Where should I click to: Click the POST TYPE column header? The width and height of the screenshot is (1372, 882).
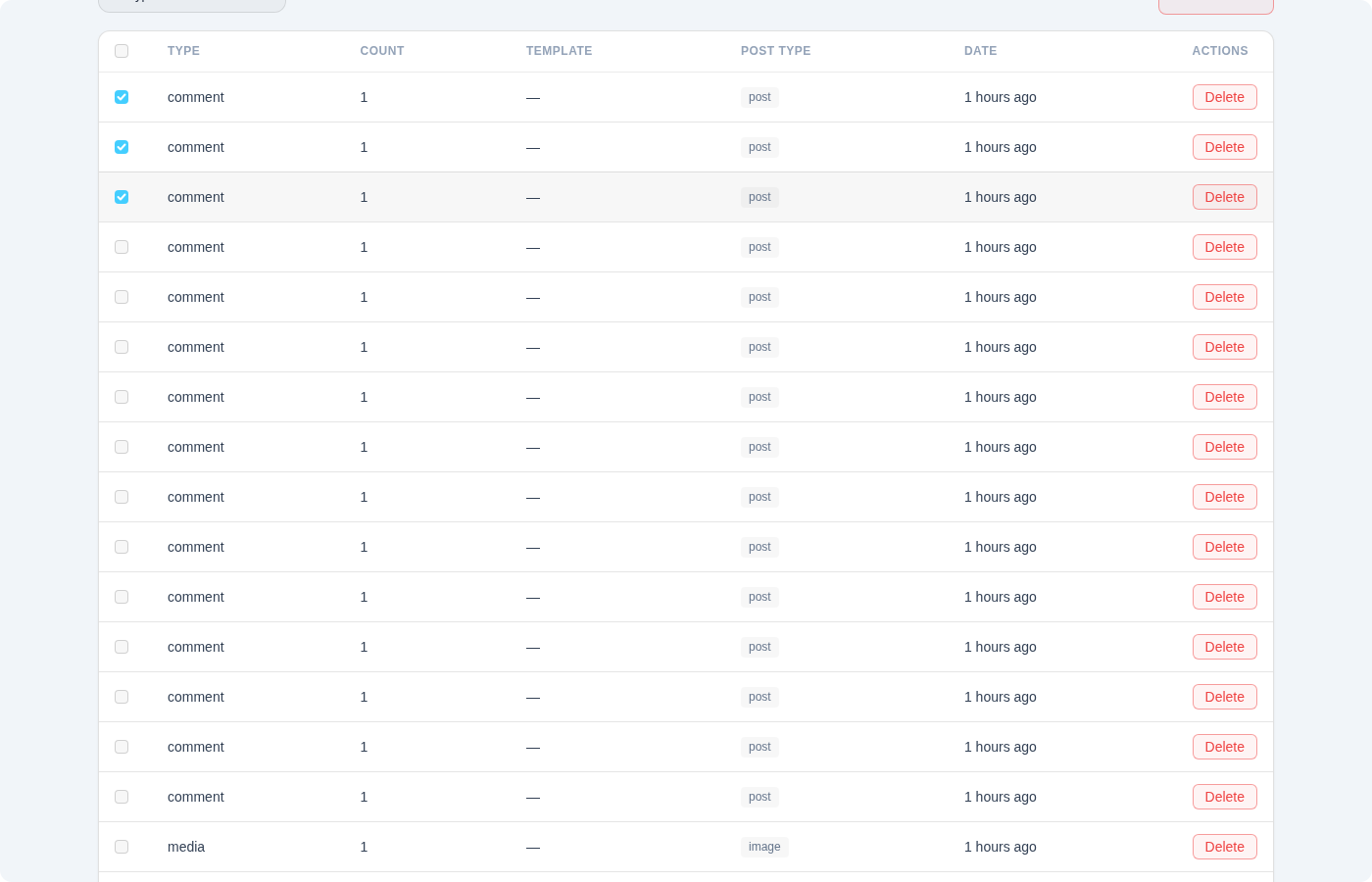(775, 51)
